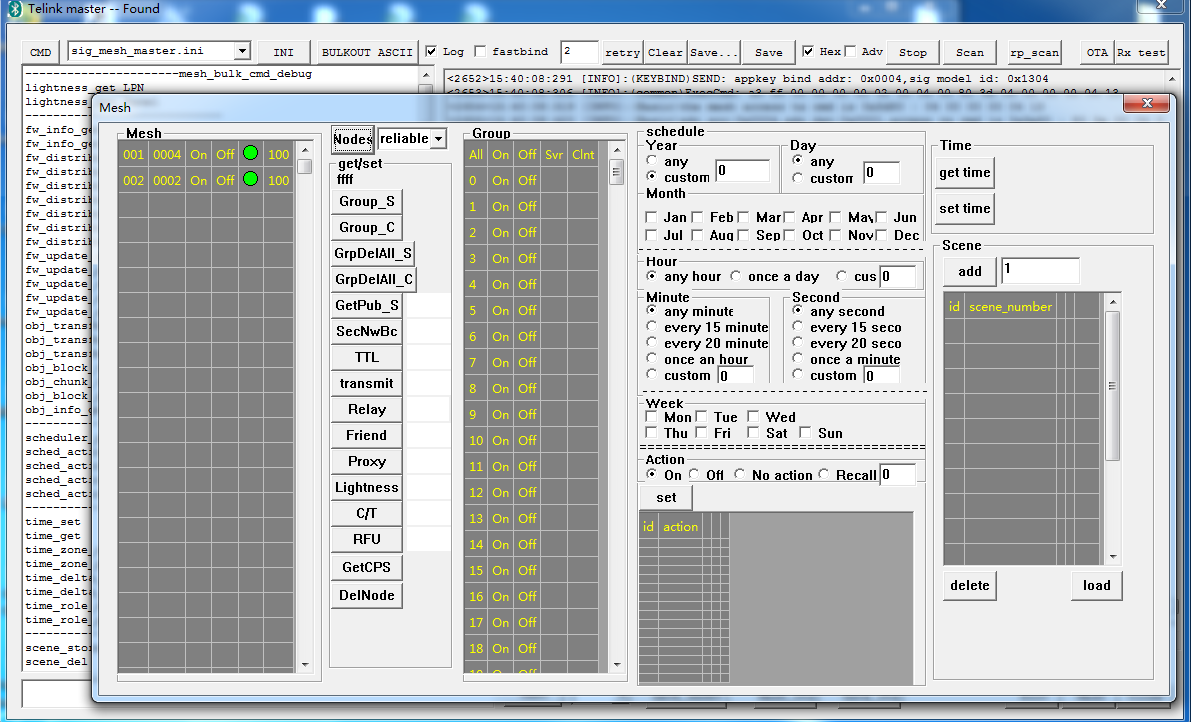Image resolution: width=1191 pixels, height=722 pixels.
Task: Click the Nodes button
Action: click(352, 139)
